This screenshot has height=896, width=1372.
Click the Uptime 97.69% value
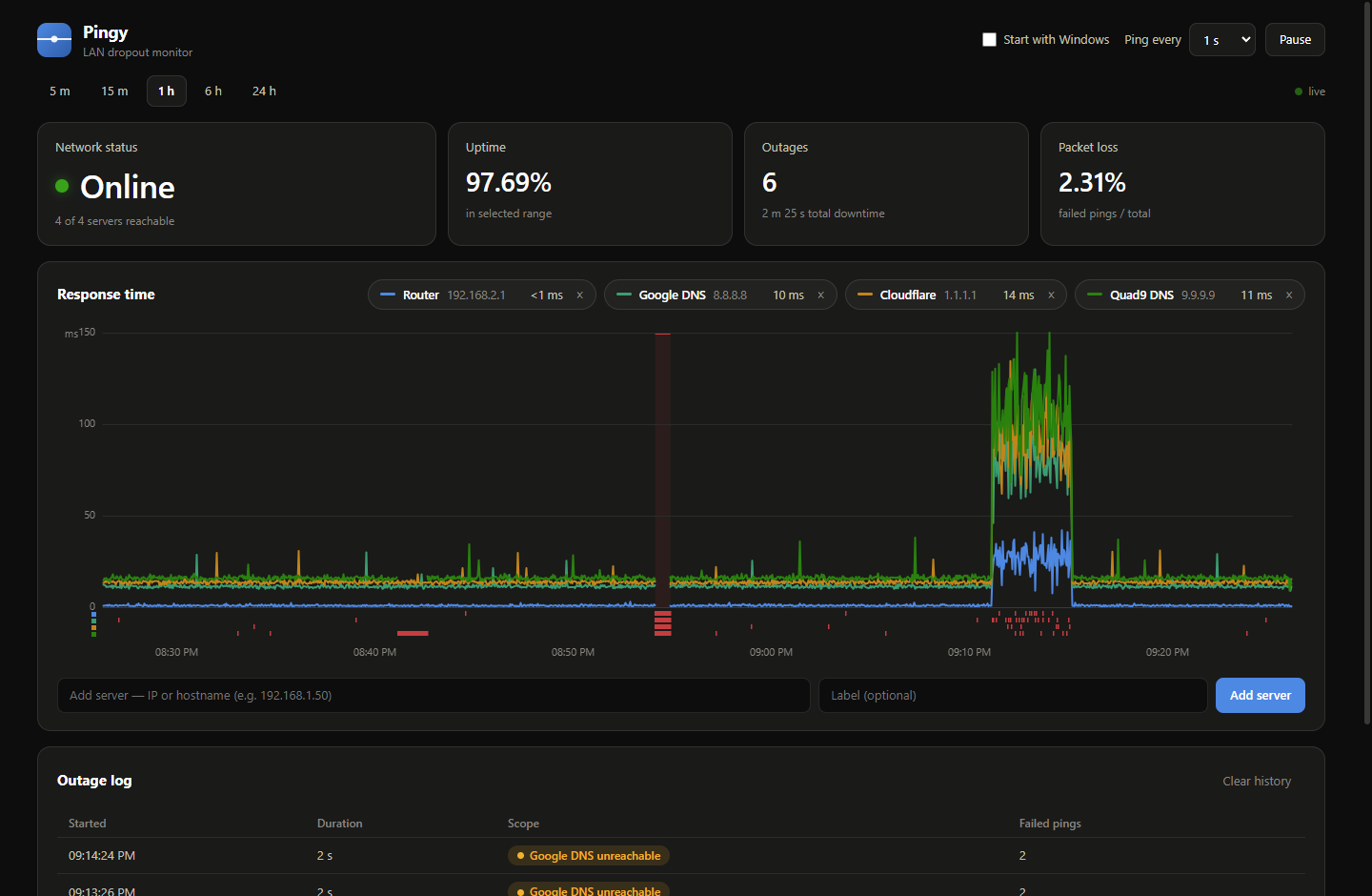point(509,182)
